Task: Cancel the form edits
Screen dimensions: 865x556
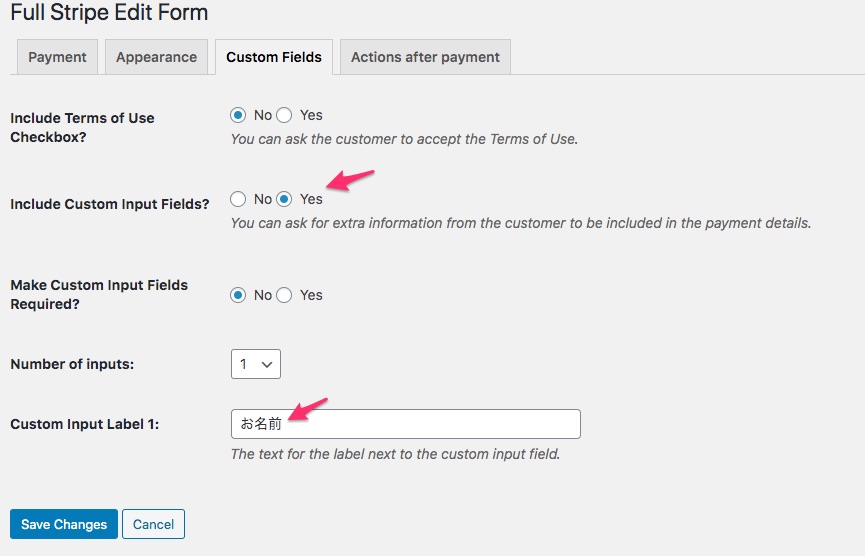Action: coord(153,524)
